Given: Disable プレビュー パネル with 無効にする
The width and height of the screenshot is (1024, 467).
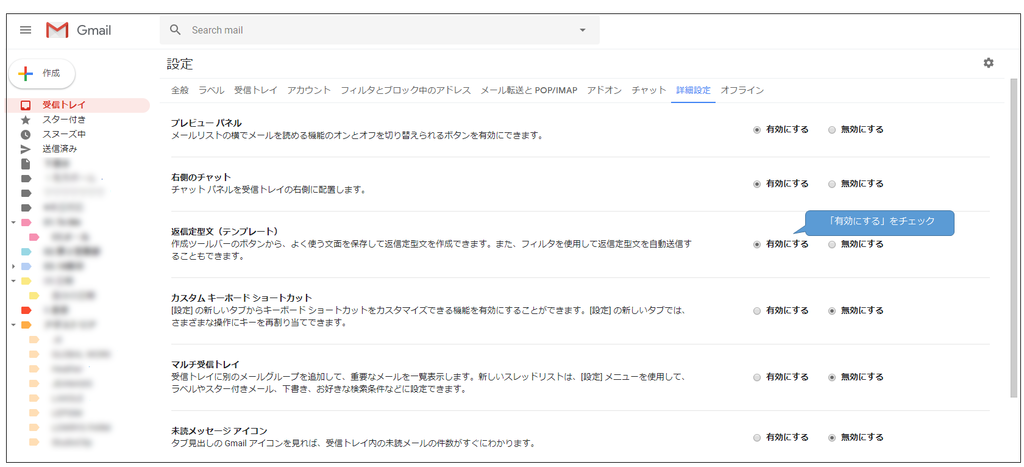Looking at the screenshot, I should click(831, 130).
